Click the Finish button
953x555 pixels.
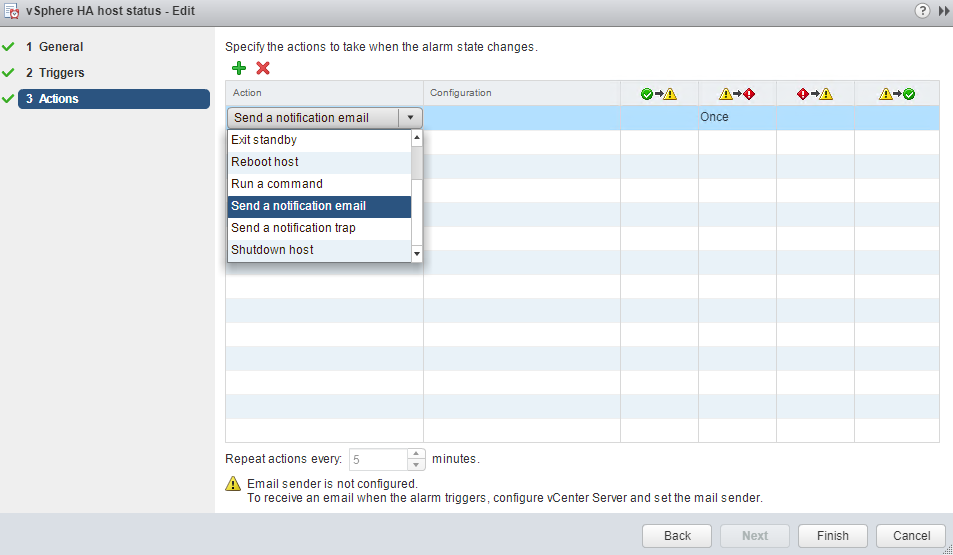click(x=832, y=536)
